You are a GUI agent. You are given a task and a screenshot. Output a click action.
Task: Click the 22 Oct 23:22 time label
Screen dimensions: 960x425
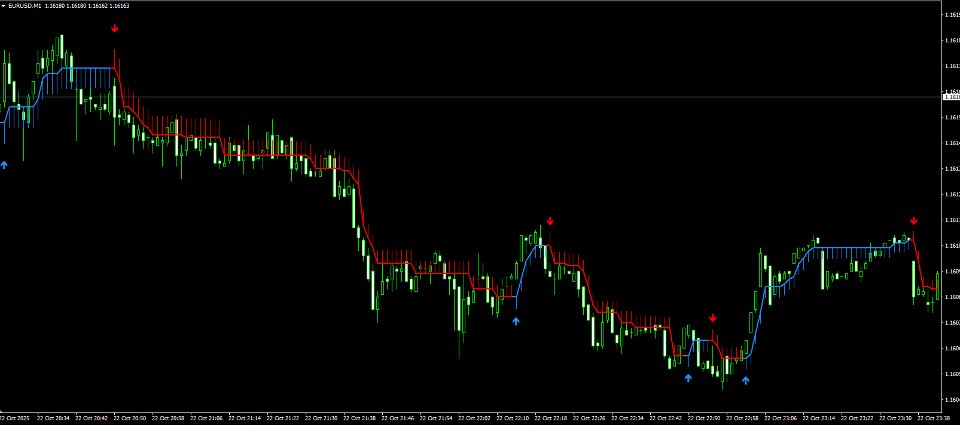click(858, 418)
